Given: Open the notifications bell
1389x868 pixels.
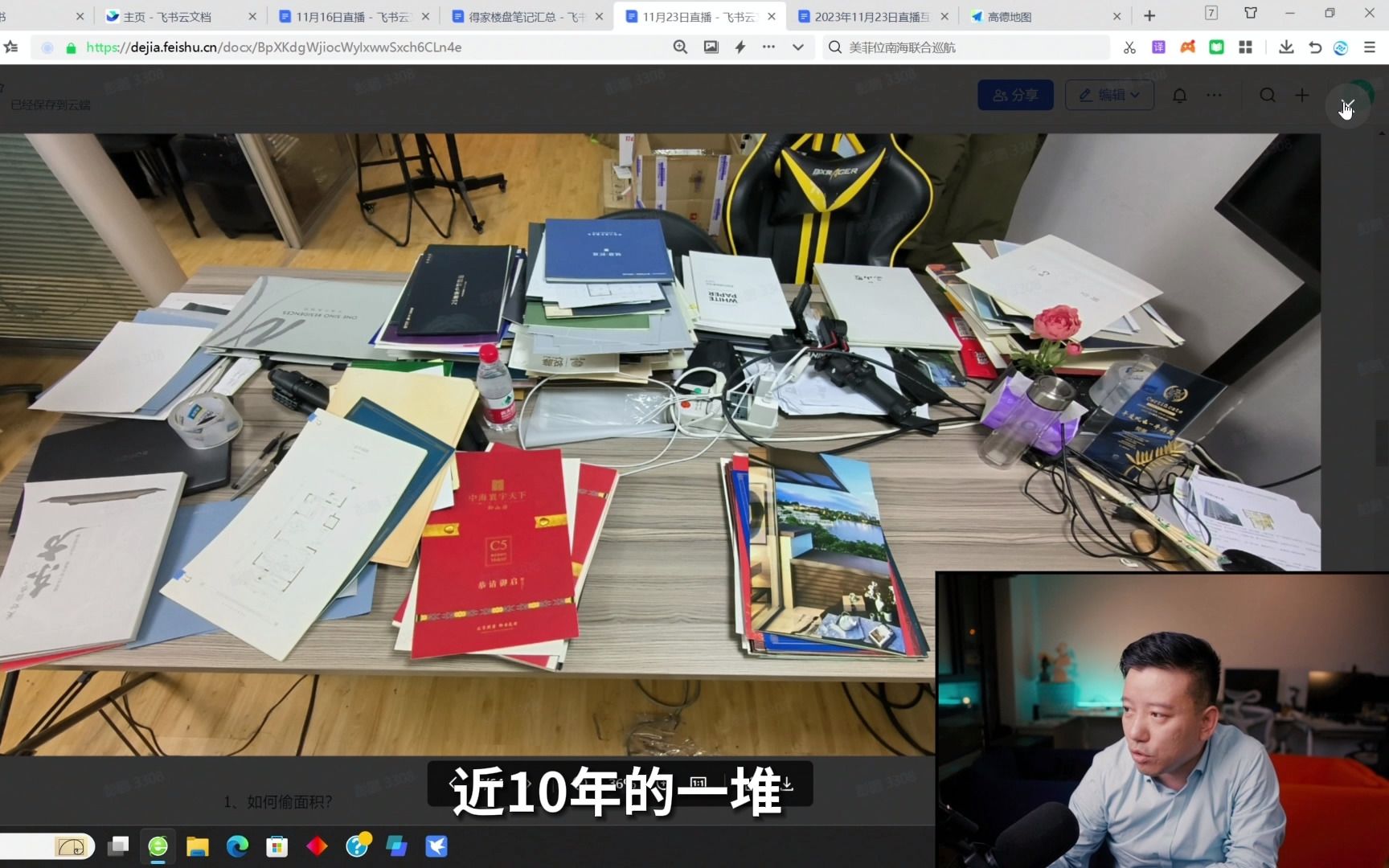Looking at the screenshot, I should tap(1179, 96).
